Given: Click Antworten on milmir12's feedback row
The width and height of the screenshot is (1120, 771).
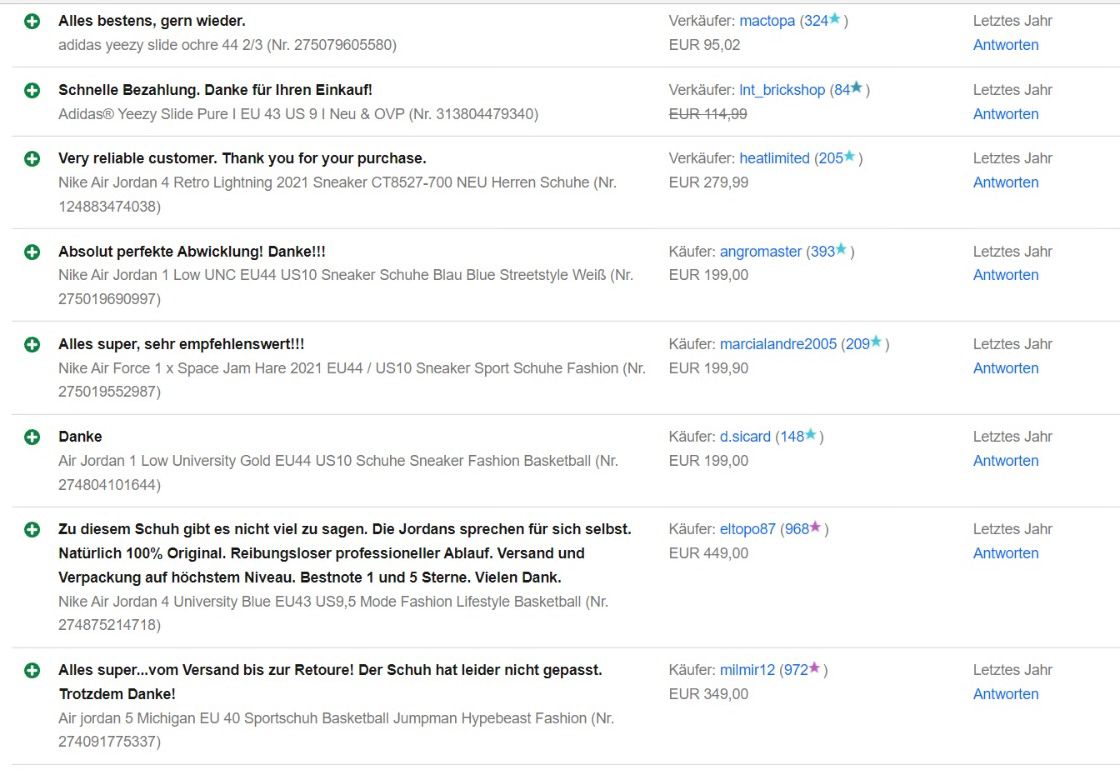Looking at the screenshot, I should 1005,694.
